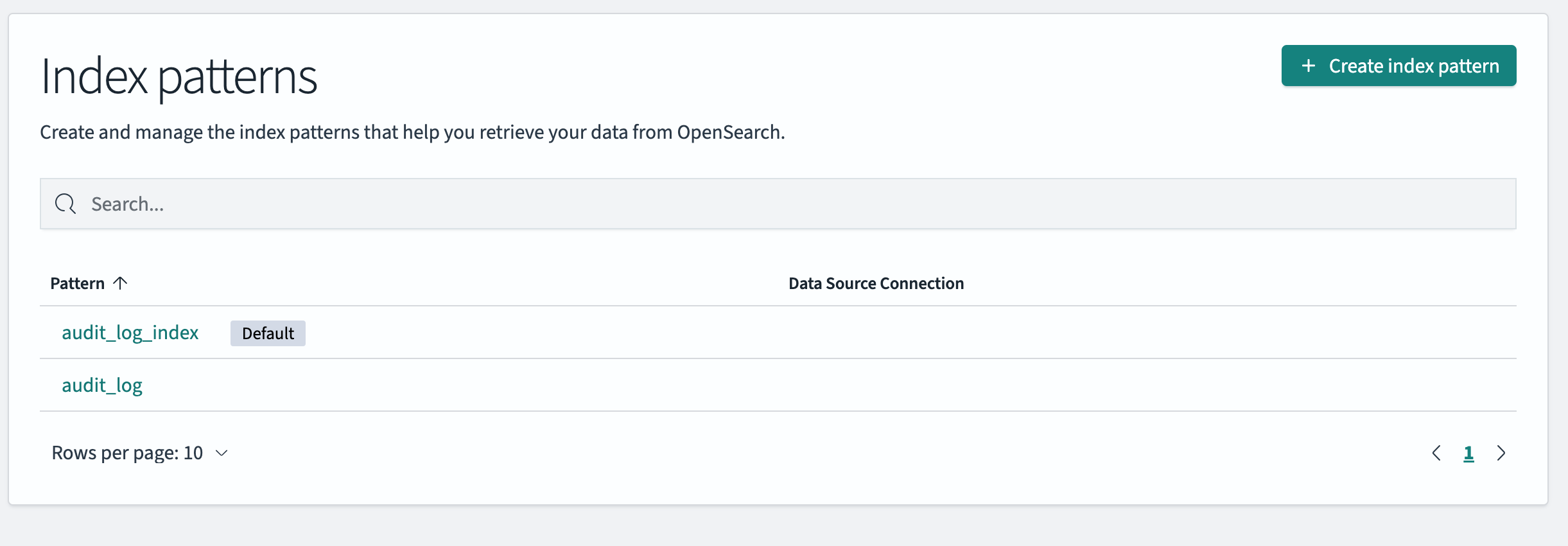Click the Data Source Connection column header
Screen dimensions: 1568x546
click(x=876, y=283)
